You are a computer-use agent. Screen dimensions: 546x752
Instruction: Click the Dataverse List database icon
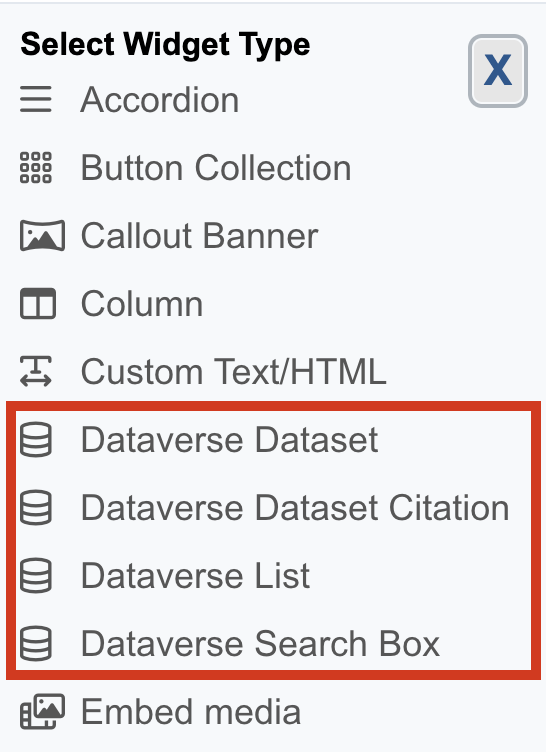tap(36, 576)
